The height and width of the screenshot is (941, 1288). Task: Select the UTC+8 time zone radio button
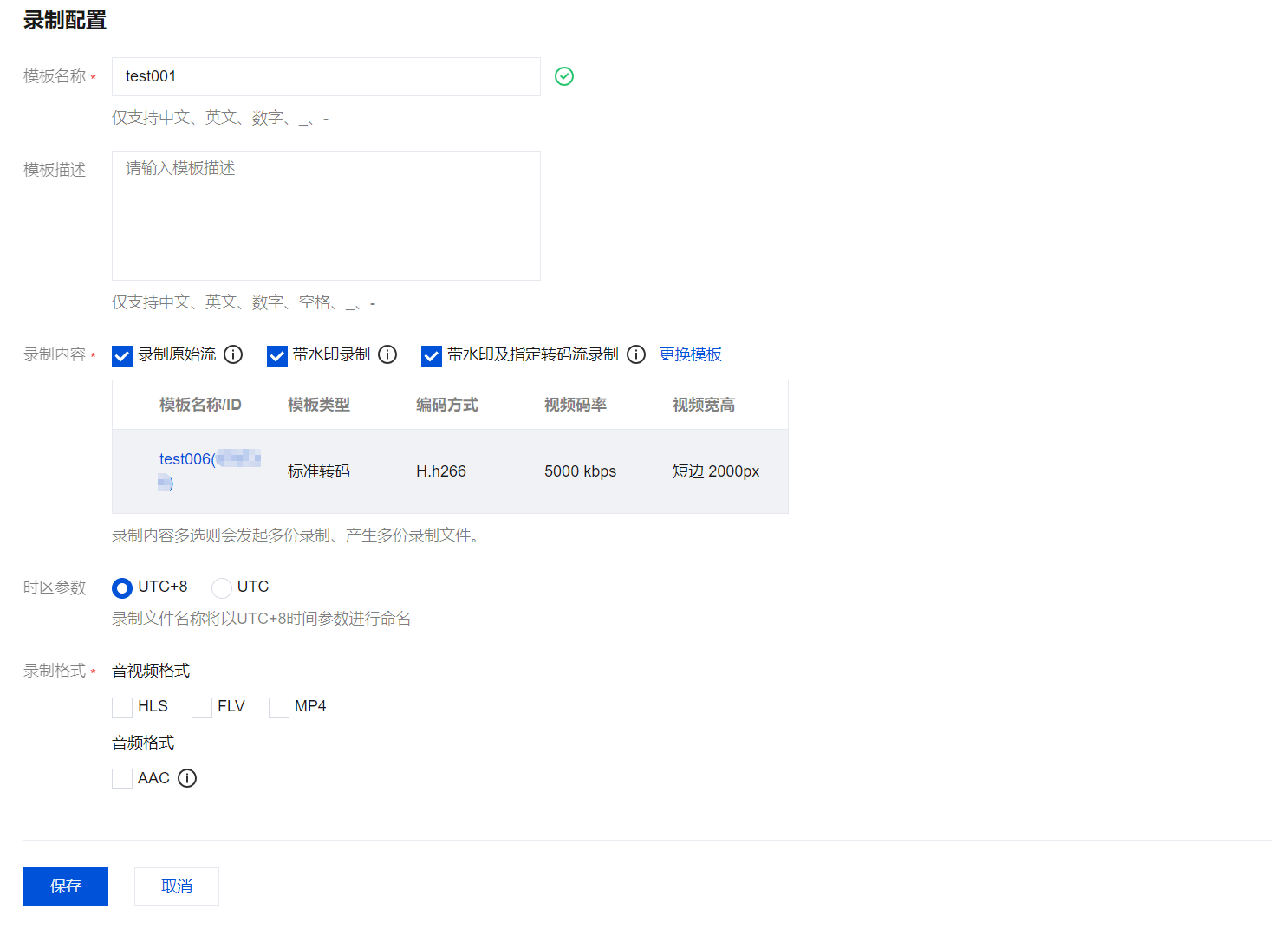[122, 588]
